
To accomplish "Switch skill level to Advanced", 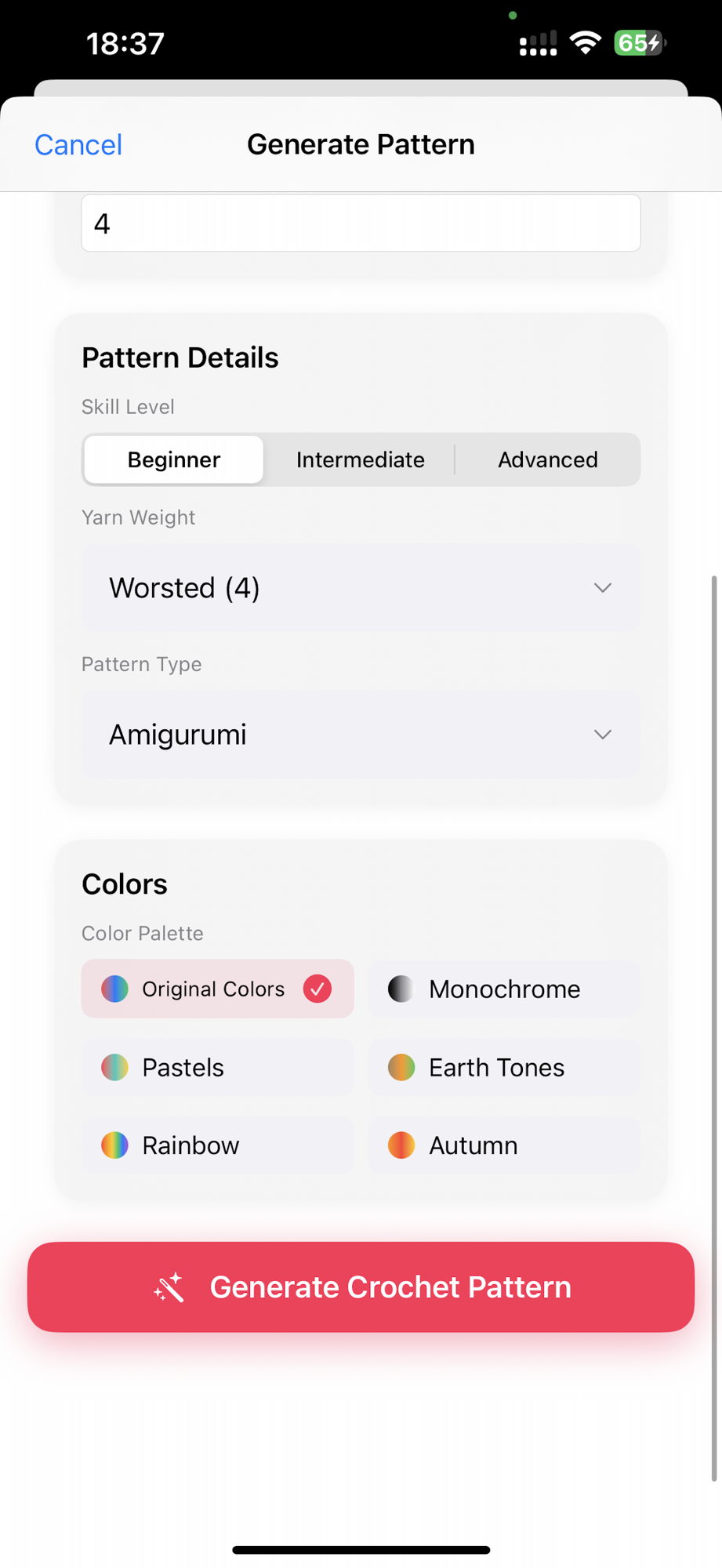I will pyautogui.click(x=547, y=459).
